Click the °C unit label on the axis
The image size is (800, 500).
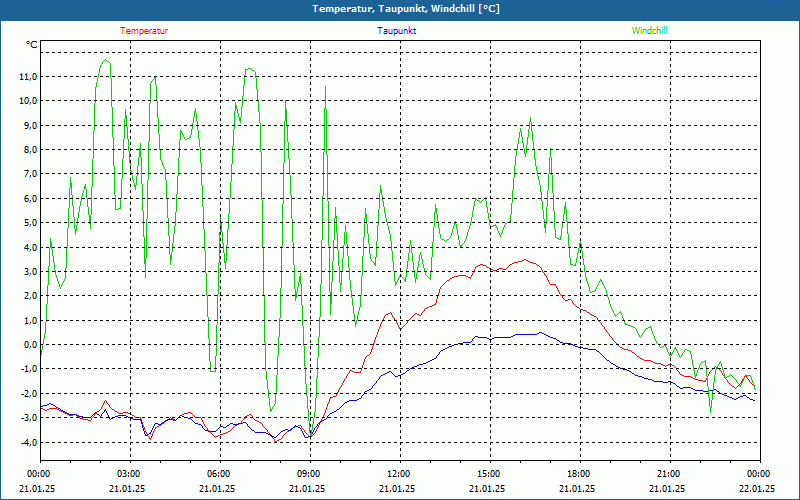[x=32, y=45]
